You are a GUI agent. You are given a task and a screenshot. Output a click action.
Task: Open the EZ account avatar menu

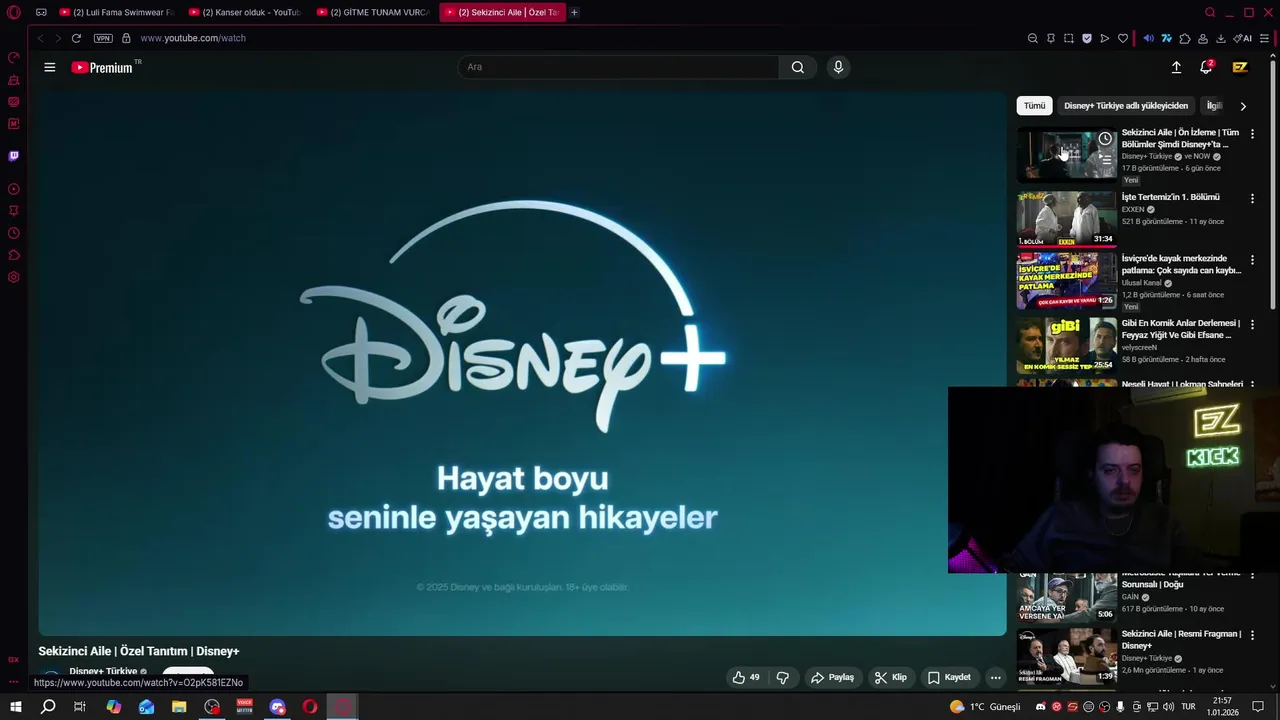1240,67
